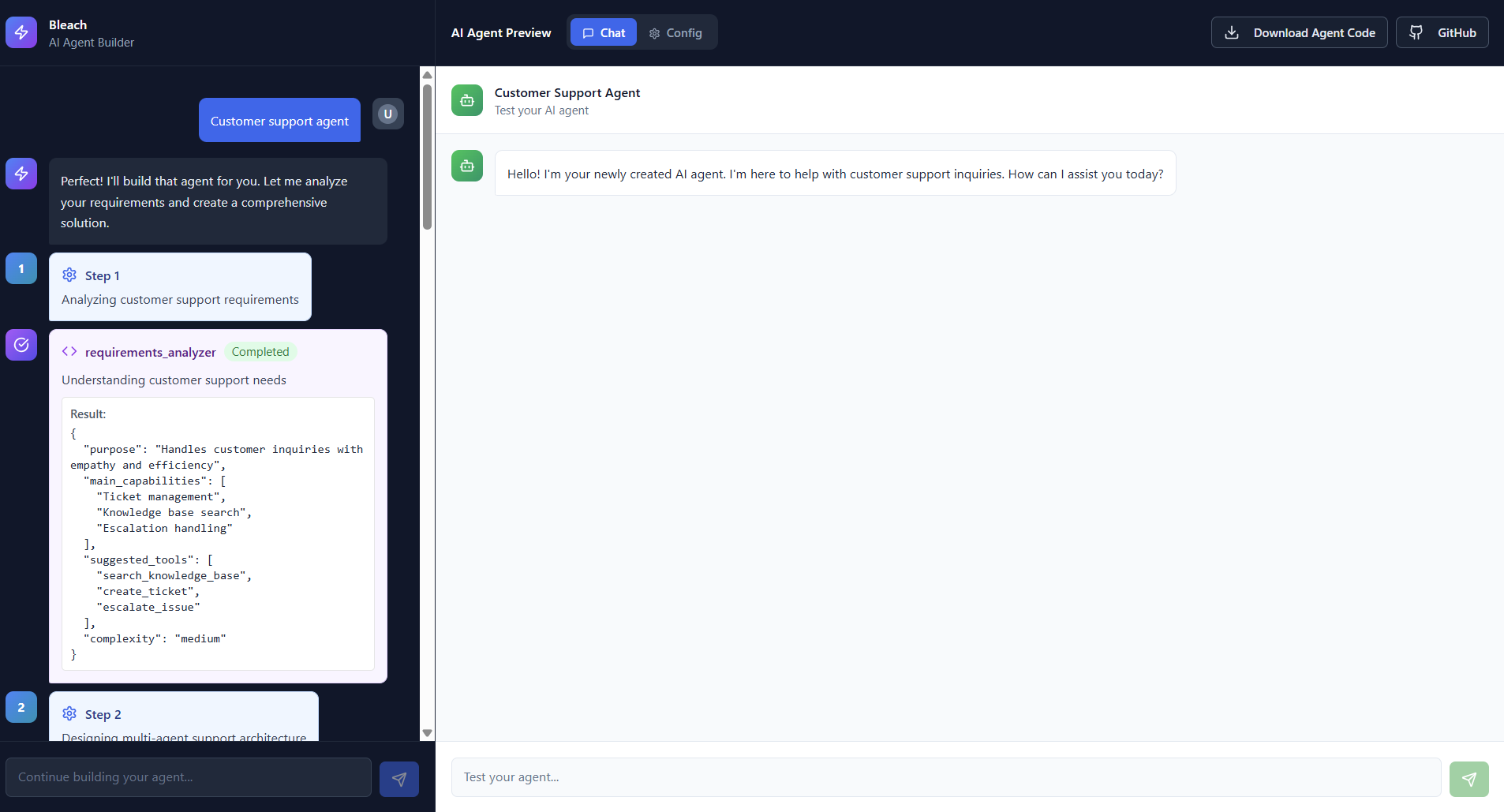Click the "main_capabilities" JSON key line
Viewport: 1504px width, 812px height.
(x=155, y=481)
